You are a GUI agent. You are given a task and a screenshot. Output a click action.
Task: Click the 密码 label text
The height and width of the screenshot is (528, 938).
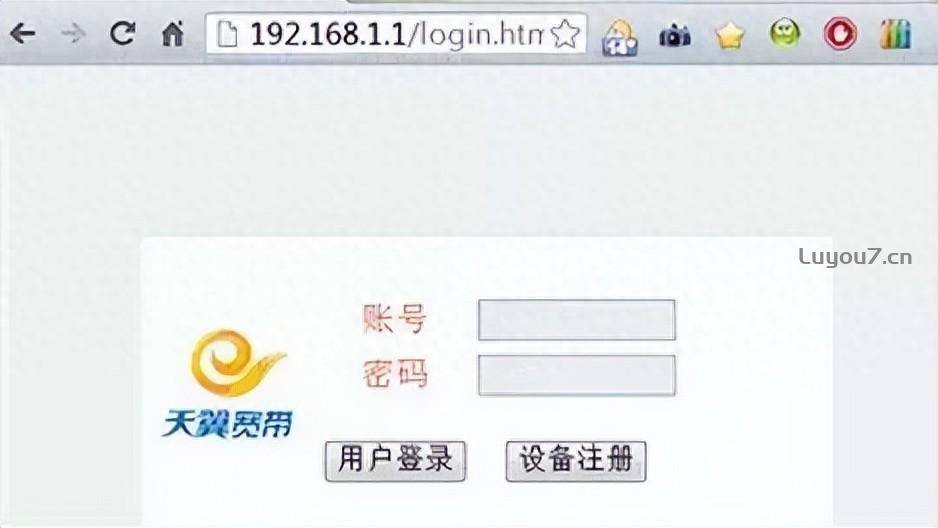tap(395, 374)
